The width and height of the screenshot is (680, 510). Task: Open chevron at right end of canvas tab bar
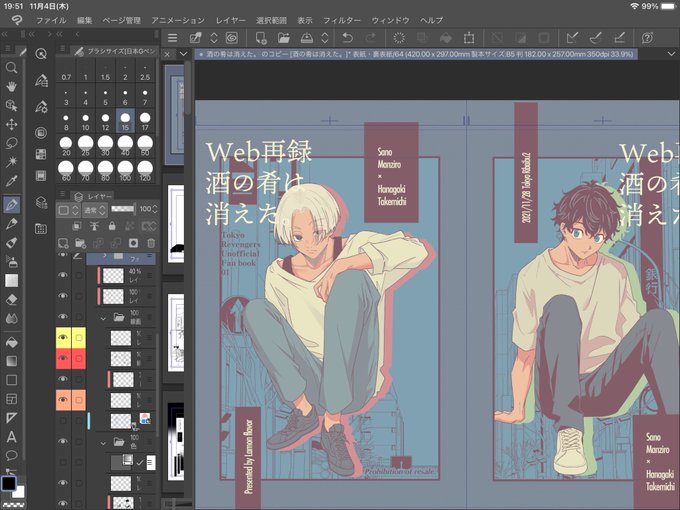pos(671,54)
